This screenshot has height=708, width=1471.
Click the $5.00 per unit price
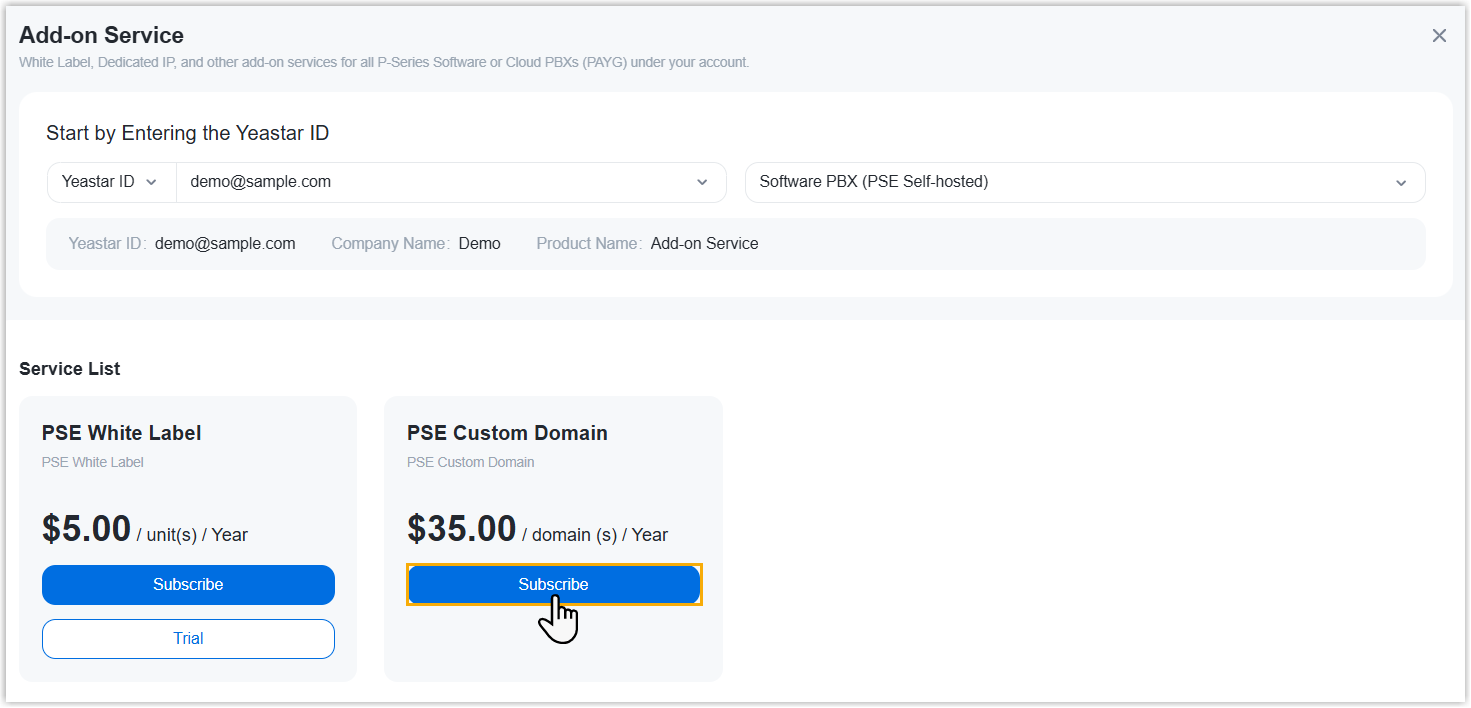coord(86,529)
